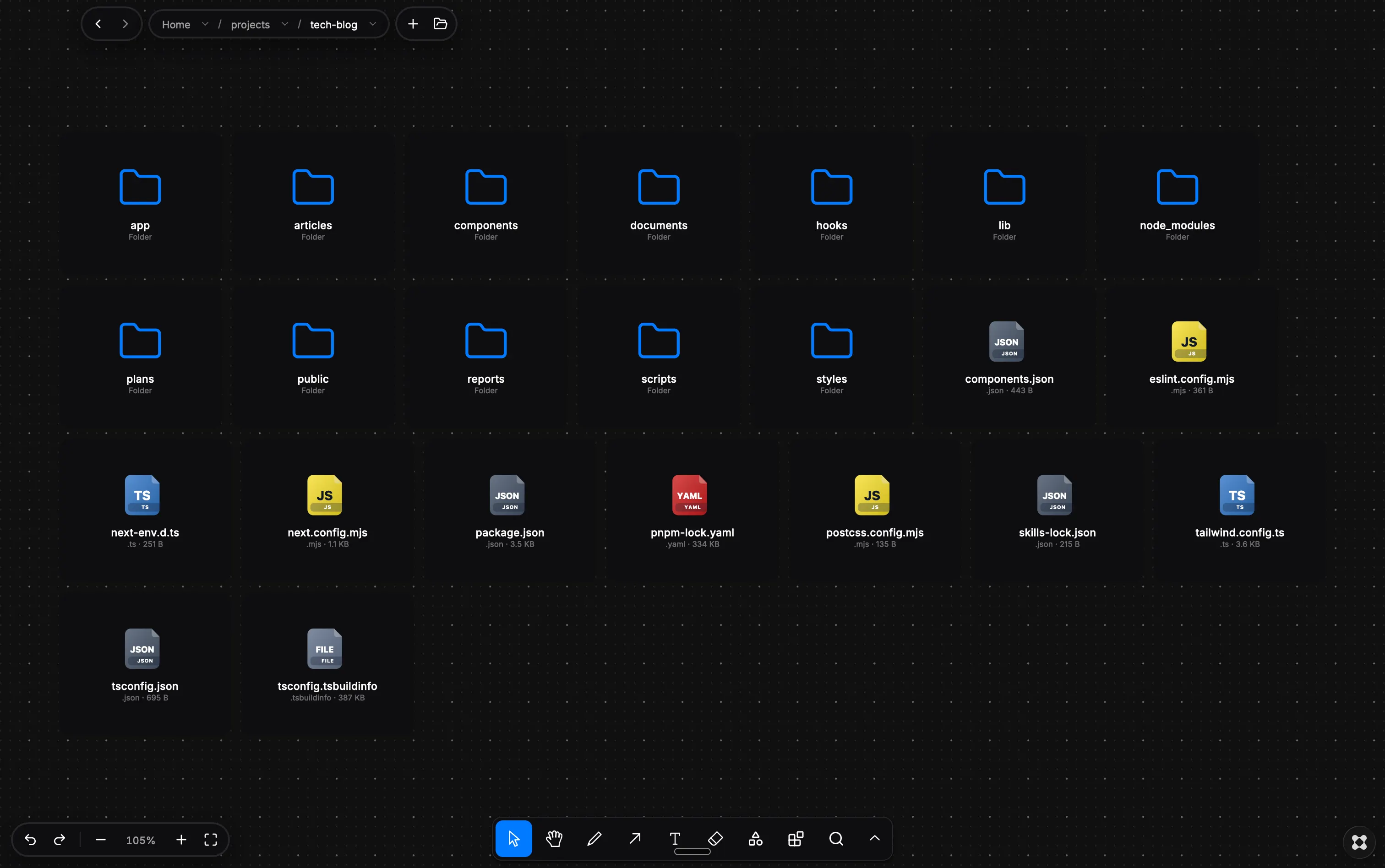
Task: Click the fit-to-screen icon
Action: 211,840
